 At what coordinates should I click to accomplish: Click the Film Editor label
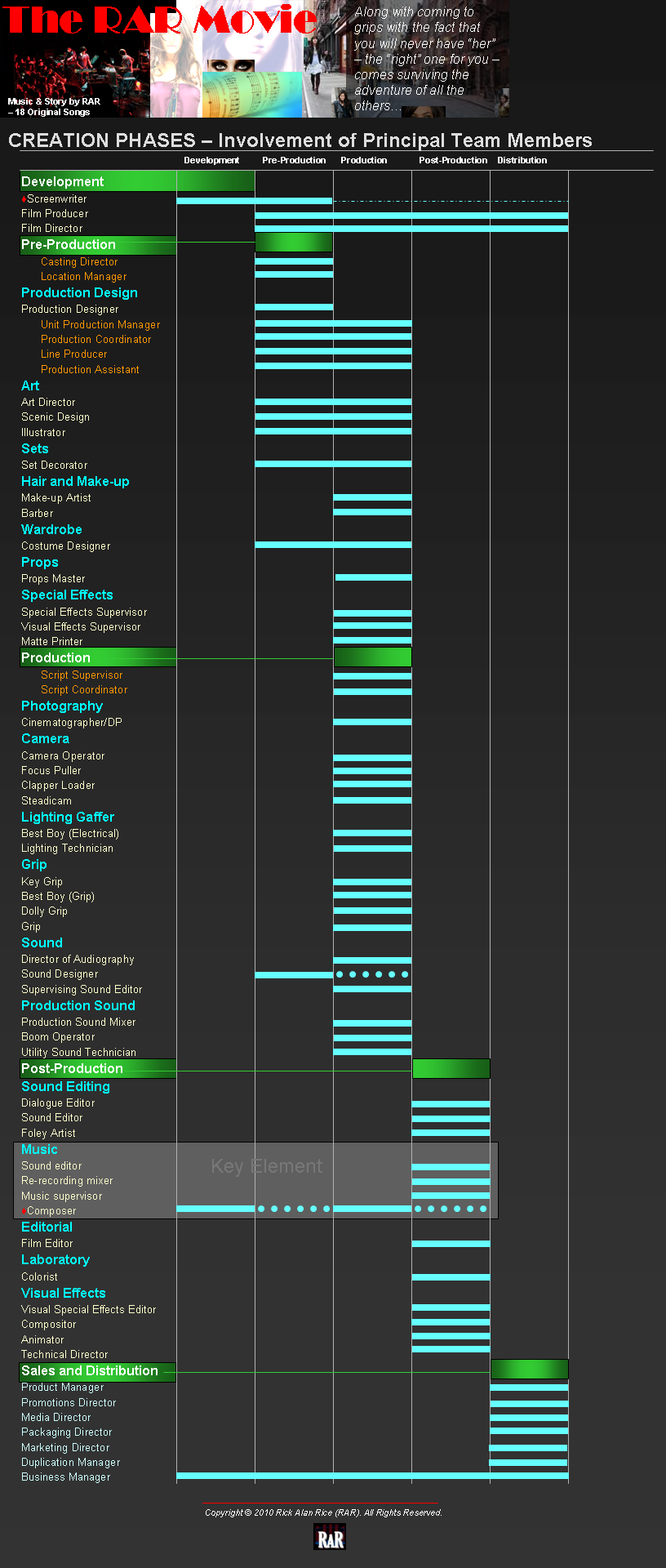tap(47, 1244)
